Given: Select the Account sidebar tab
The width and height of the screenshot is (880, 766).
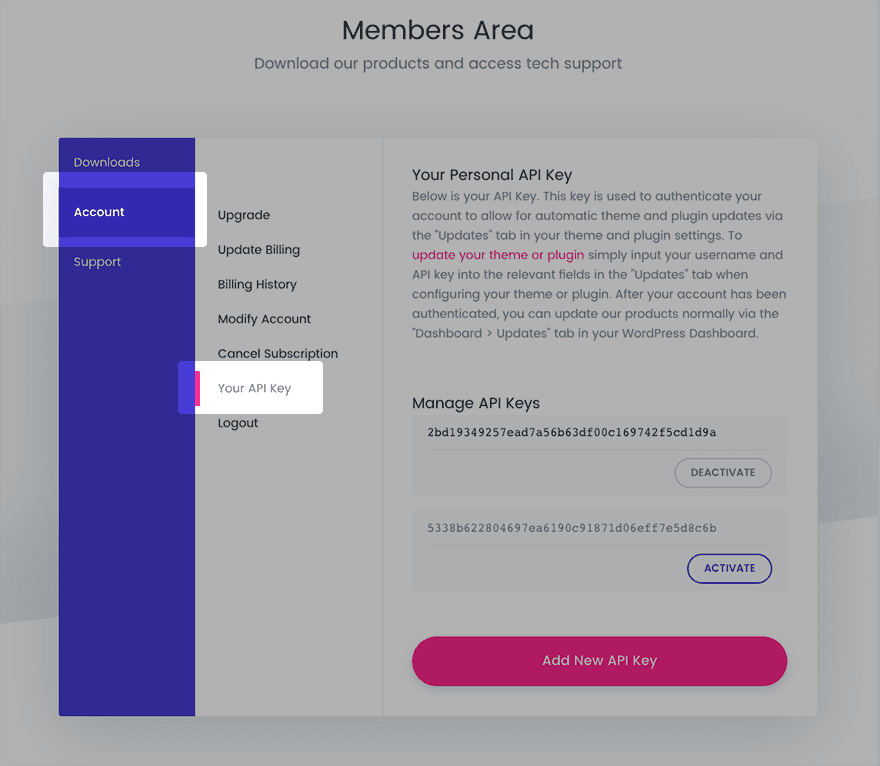Looking at the screenshot, I should [x=100, y=212].
